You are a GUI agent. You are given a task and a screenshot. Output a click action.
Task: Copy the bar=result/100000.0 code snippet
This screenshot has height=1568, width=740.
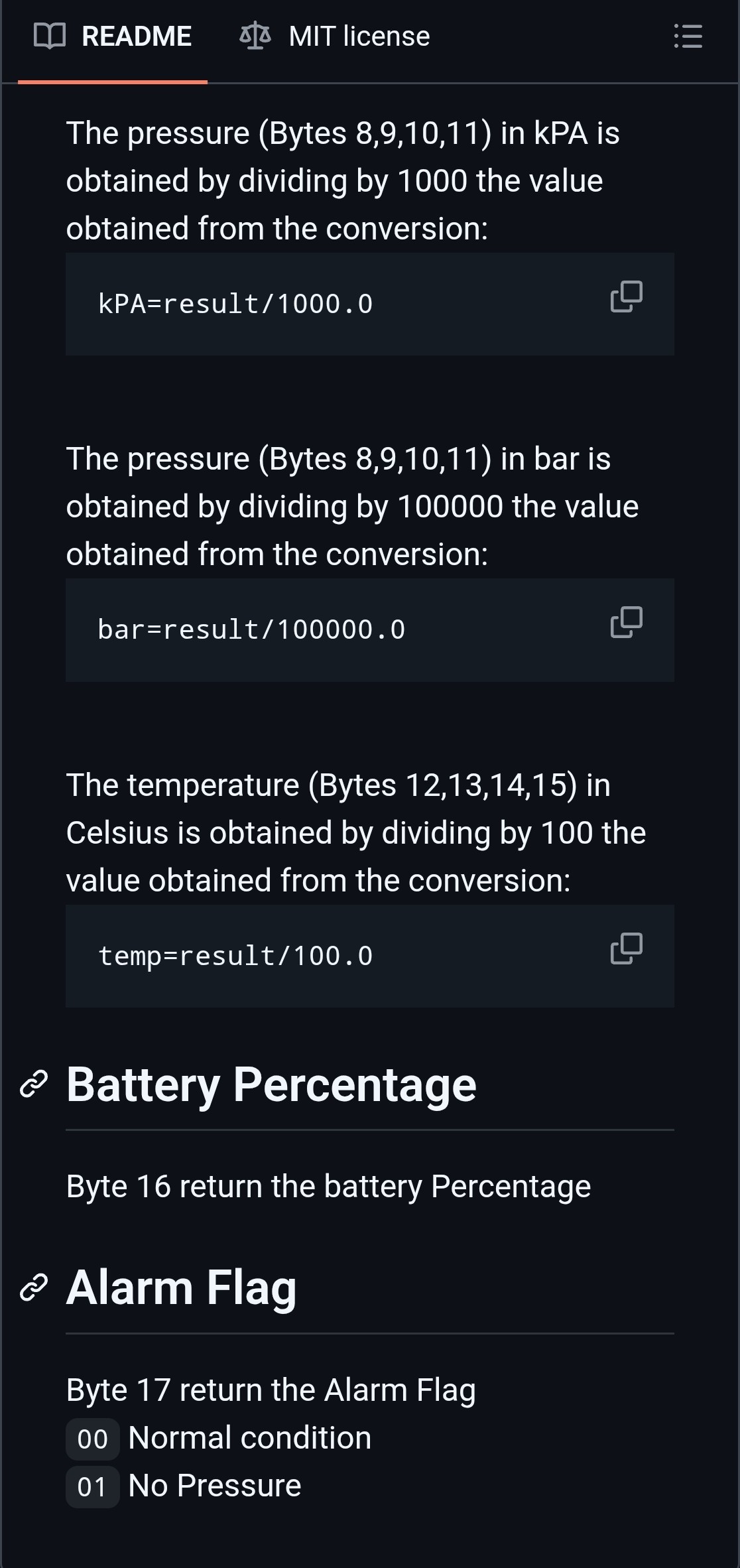(x=626, y=622)
